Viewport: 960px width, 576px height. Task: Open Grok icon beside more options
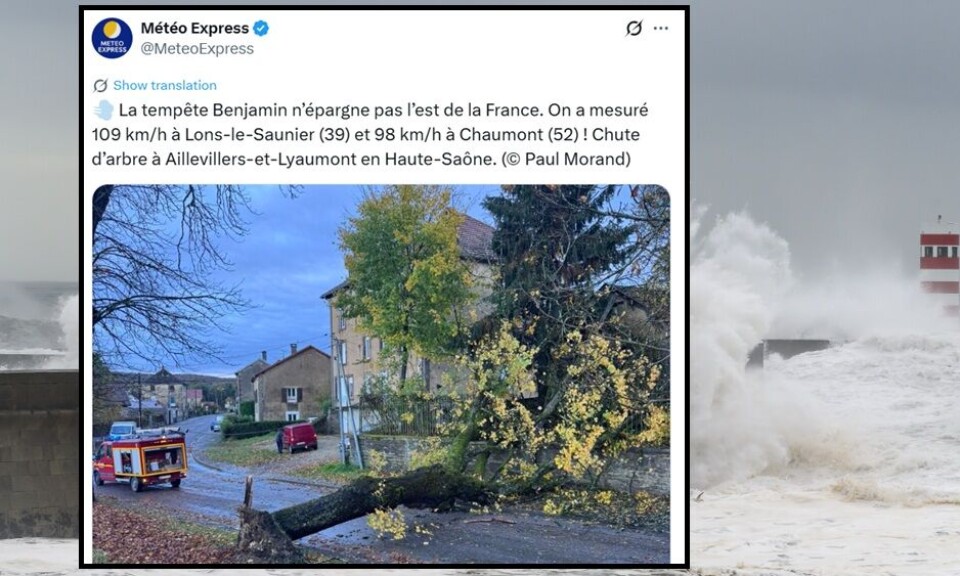coord(634,28)
